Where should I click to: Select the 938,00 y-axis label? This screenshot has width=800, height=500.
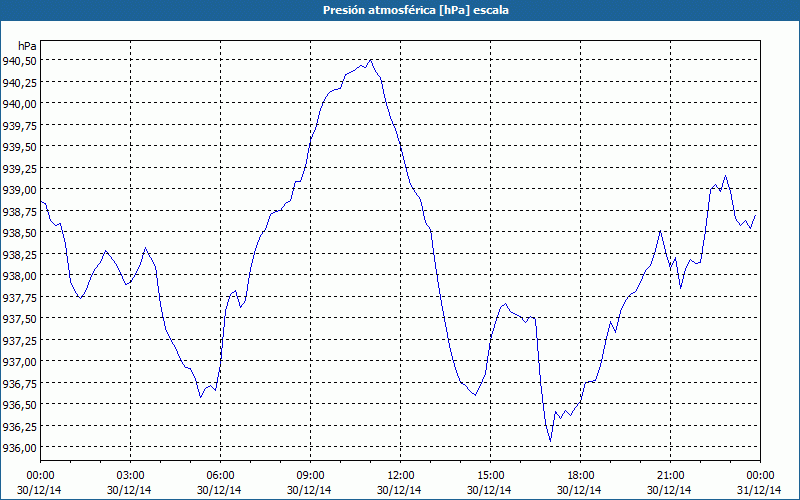click(x=19, y=276)
